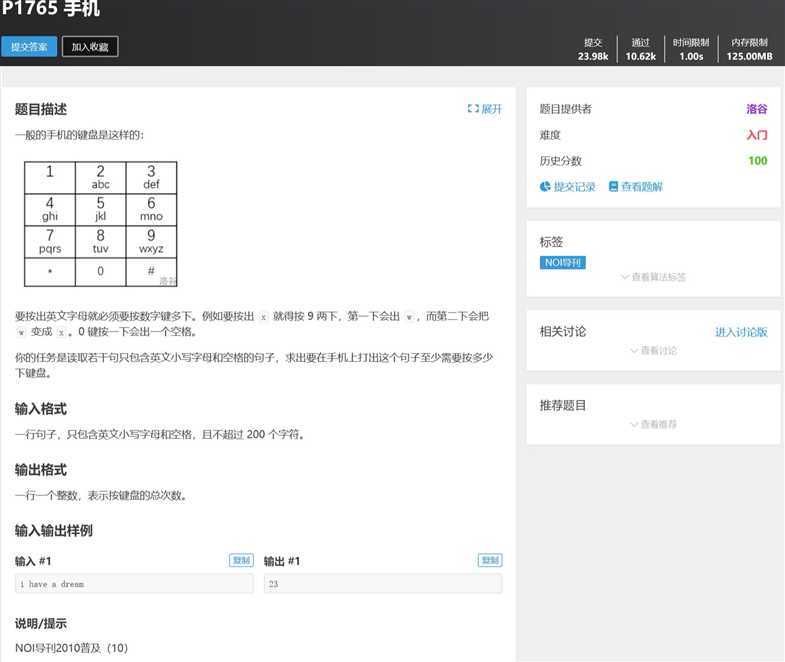Click the 题目描述 heading
The width and height of the screenshot is (785, 662).
(41, 110)
